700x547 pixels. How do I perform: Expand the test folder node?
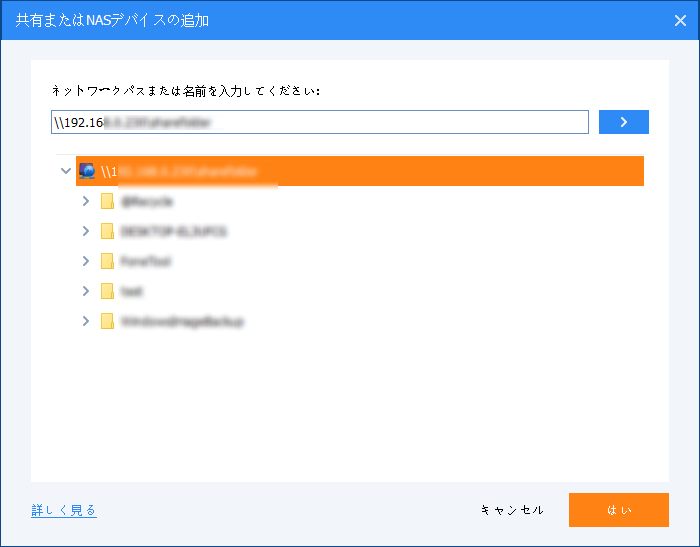(86, 291)
